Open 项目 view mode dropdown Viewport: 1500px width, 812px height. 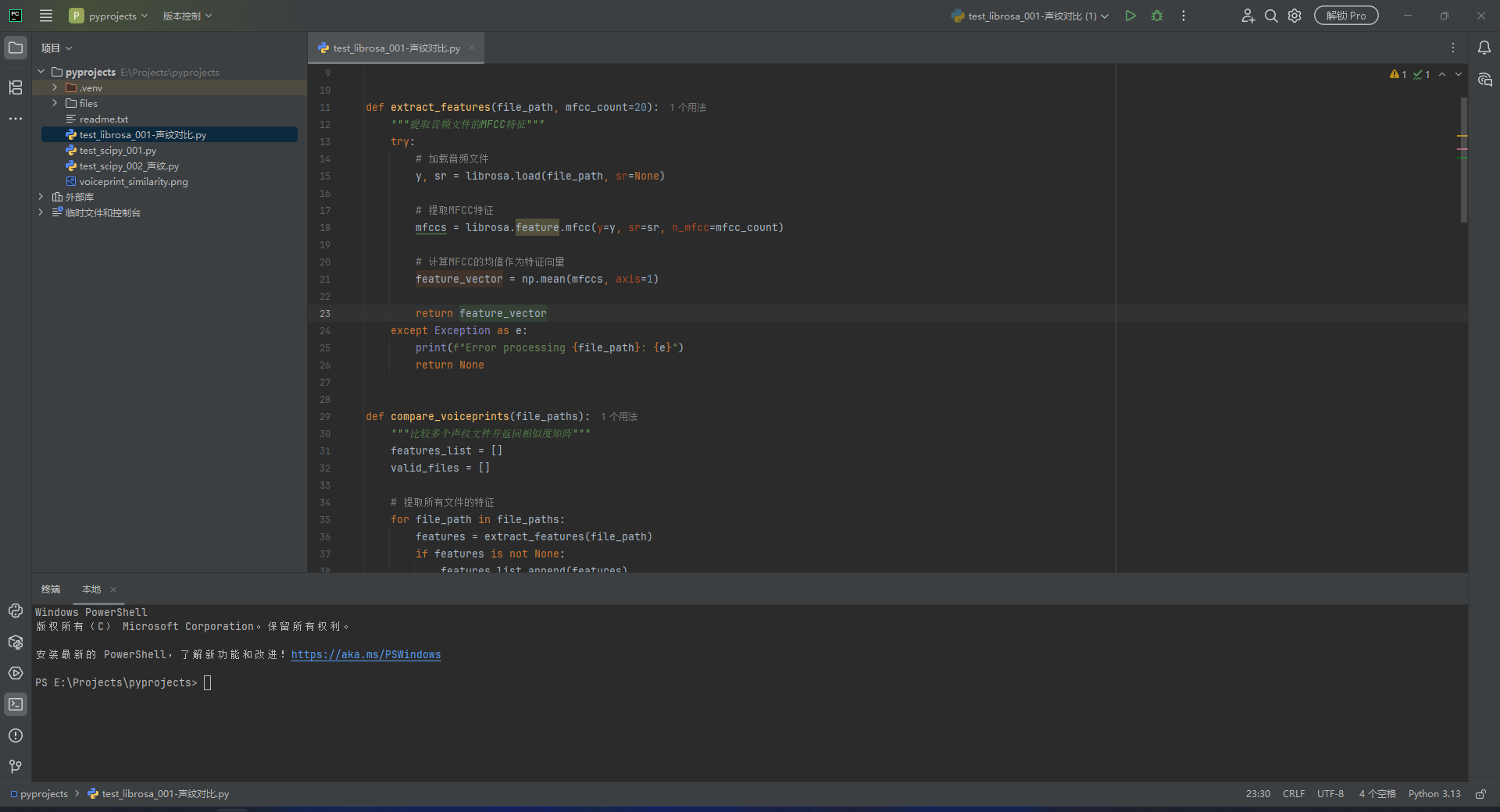tap(56, 48)
